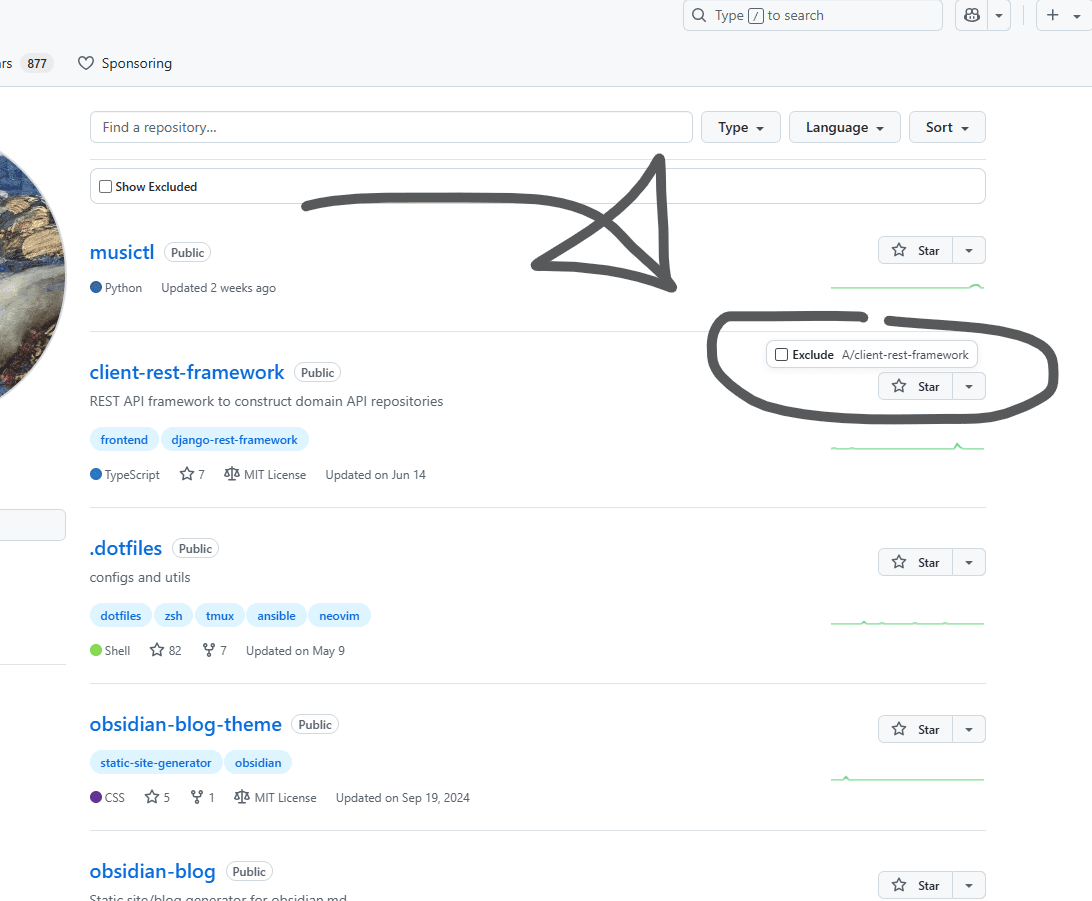Open the obsidian-blog repository link
Viewport: 1092px width, 901px height.
(x=153, y=872)
